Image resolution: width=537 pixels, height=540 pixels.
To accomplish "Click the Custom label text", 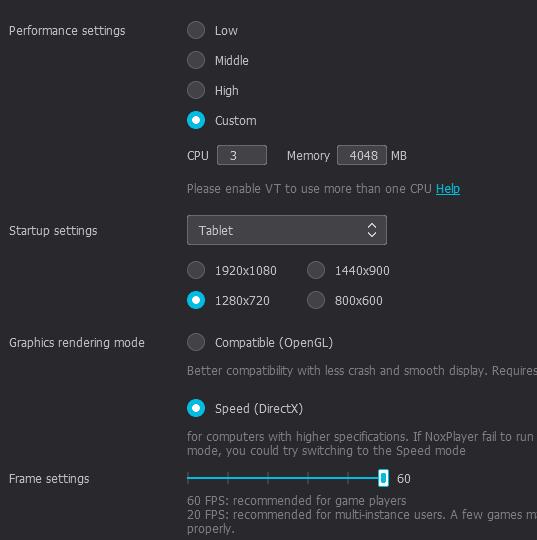I will [x=236, y=121].
